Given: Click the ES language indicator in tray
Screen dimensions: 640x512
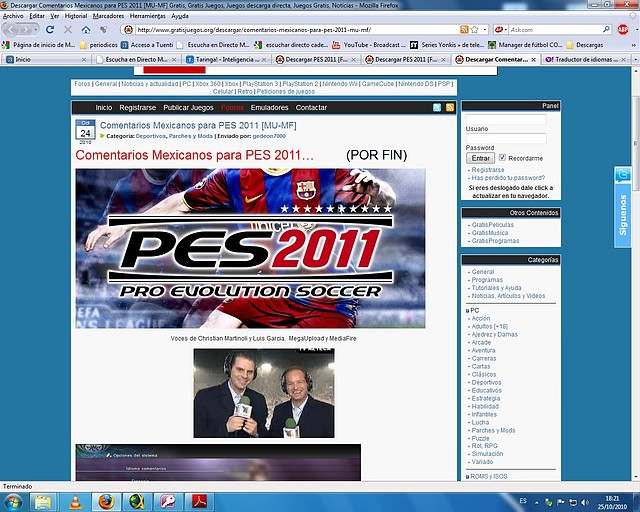Looking at the screenshot, I should (522, 501).
